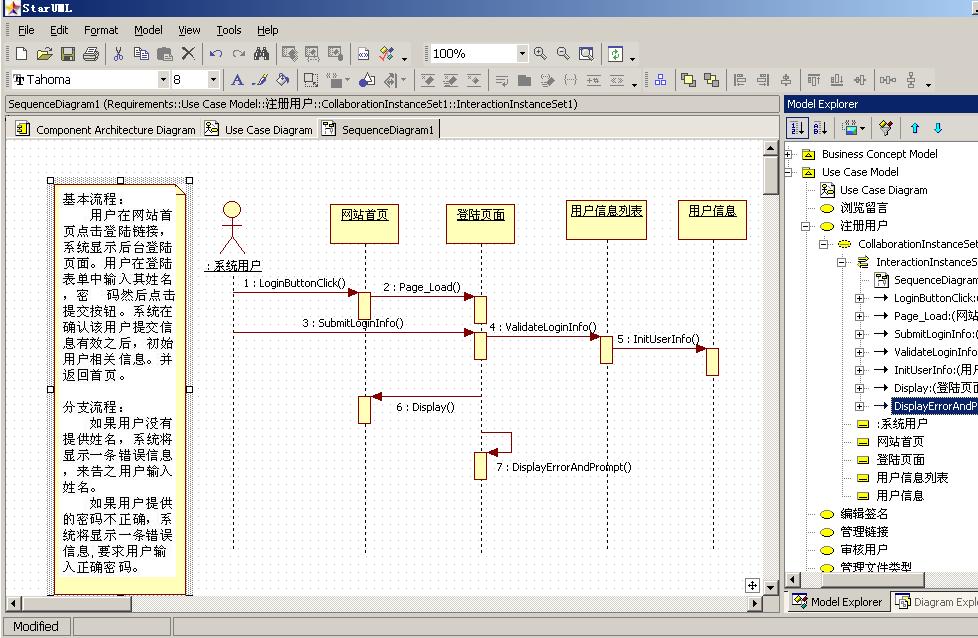Open the fill color swatch
This screenshot has width=978, height=638.
click(x=283, y=79)
